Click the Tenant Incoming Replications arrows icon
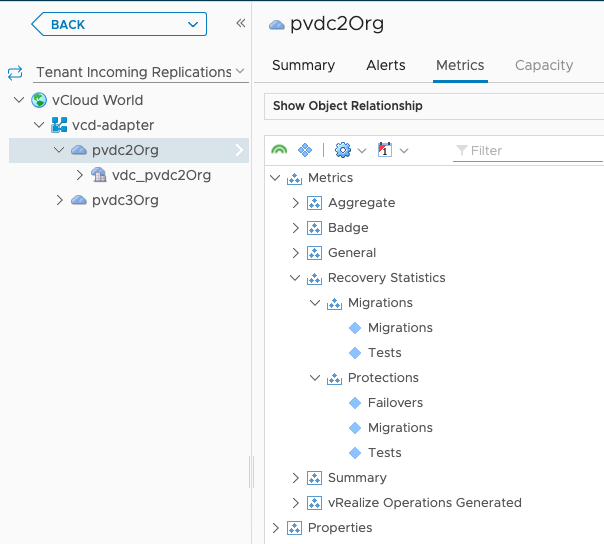The height and width of the screenshot is (544, 604). click(x=15, y=72)
